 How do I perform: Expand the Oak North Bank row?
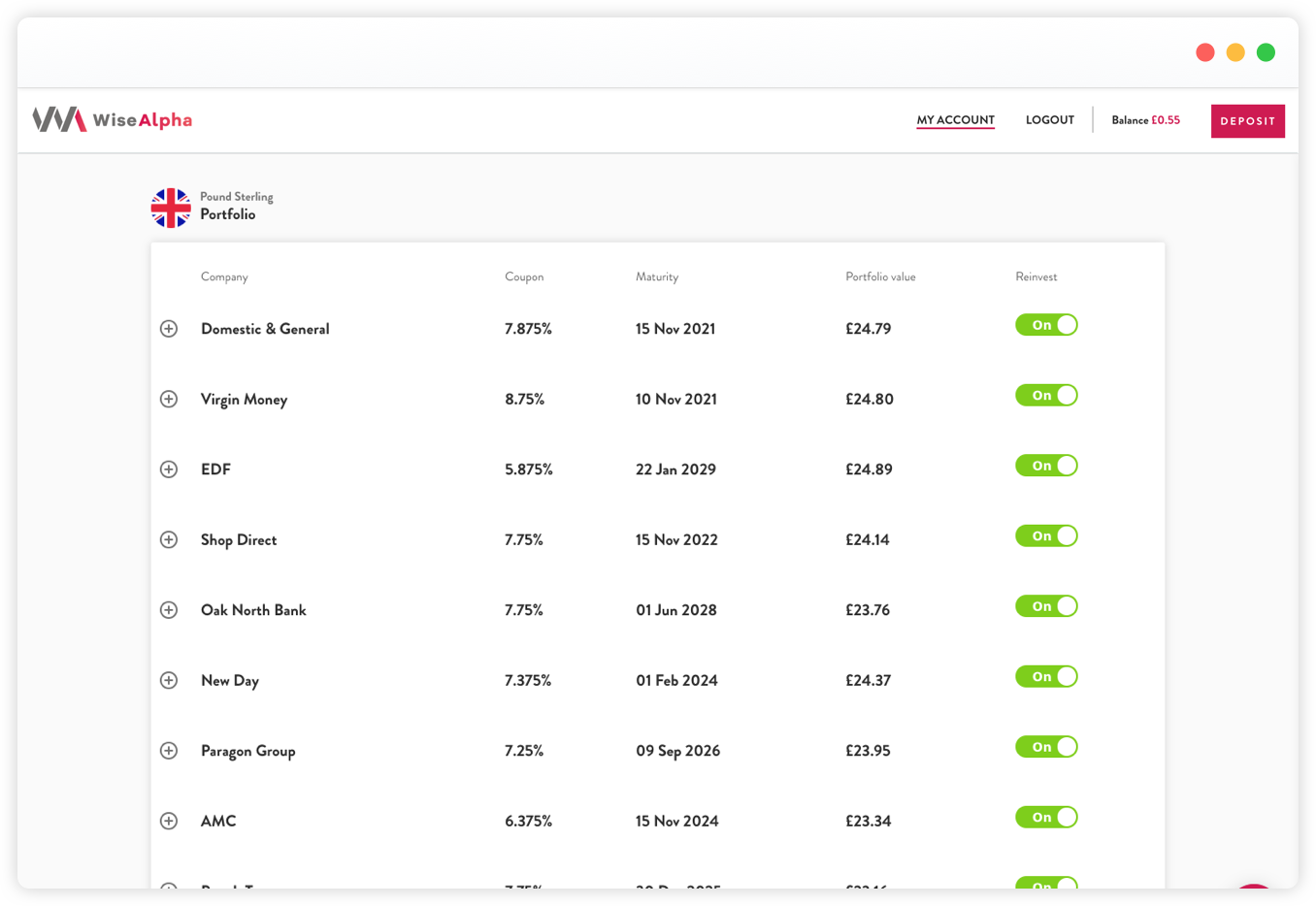[x=169, y=610]
